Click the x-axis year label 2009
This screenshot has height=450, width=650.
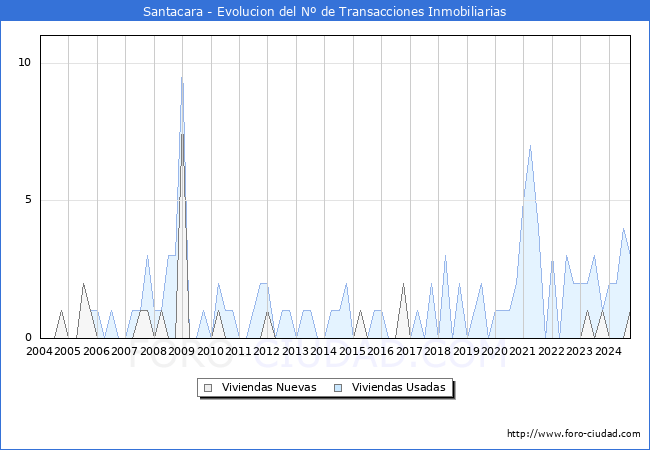point(182,351)
